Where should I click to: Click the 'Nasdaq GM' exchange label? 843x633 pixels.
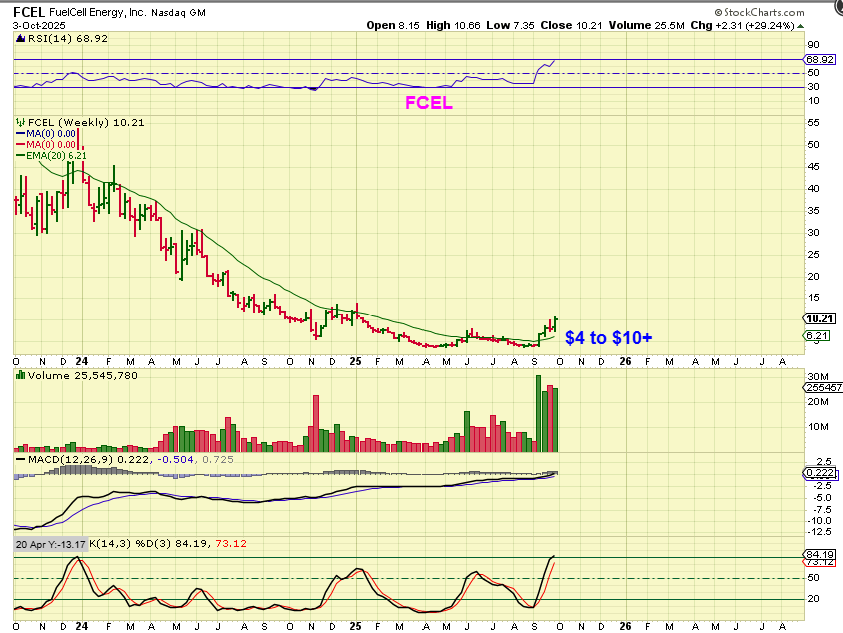point(178,12)
